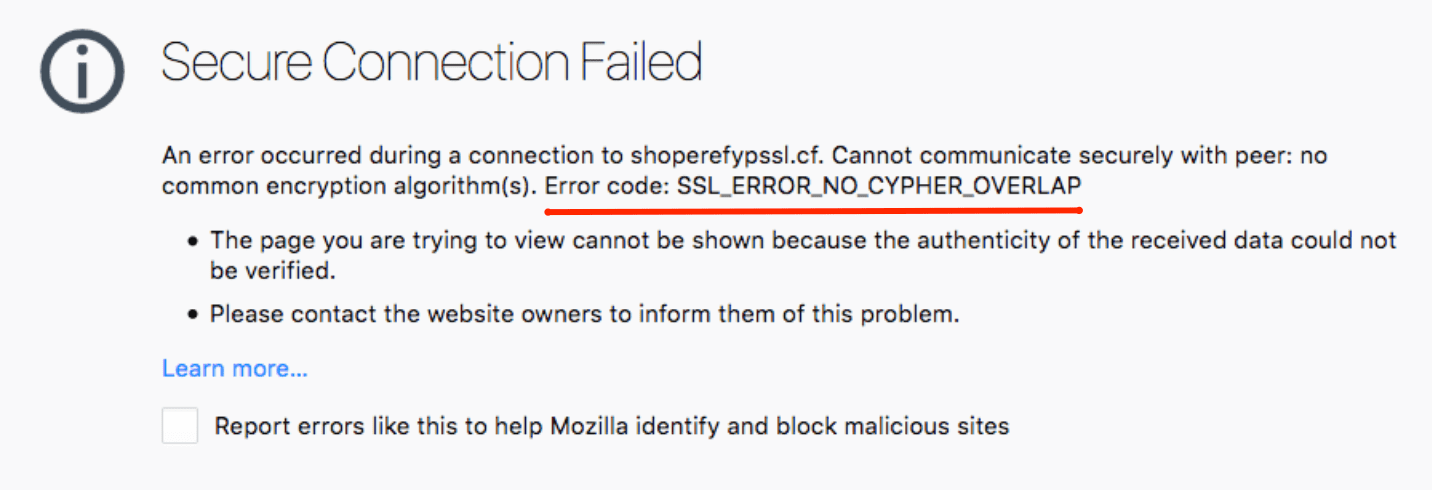The height and width of the screenshot is (490, 1432).
Task: Click the red underline beneath the error code
Action: click(812, 211)
